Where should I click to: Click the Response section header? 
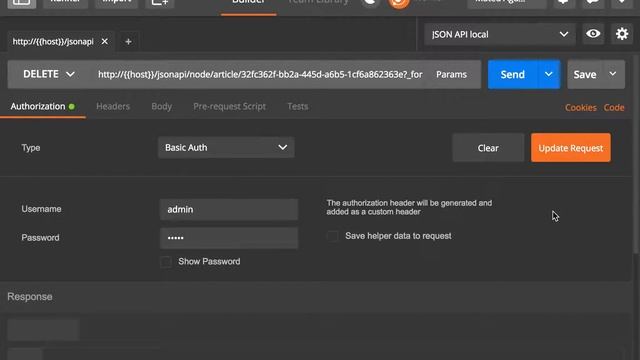click(30, 297)
